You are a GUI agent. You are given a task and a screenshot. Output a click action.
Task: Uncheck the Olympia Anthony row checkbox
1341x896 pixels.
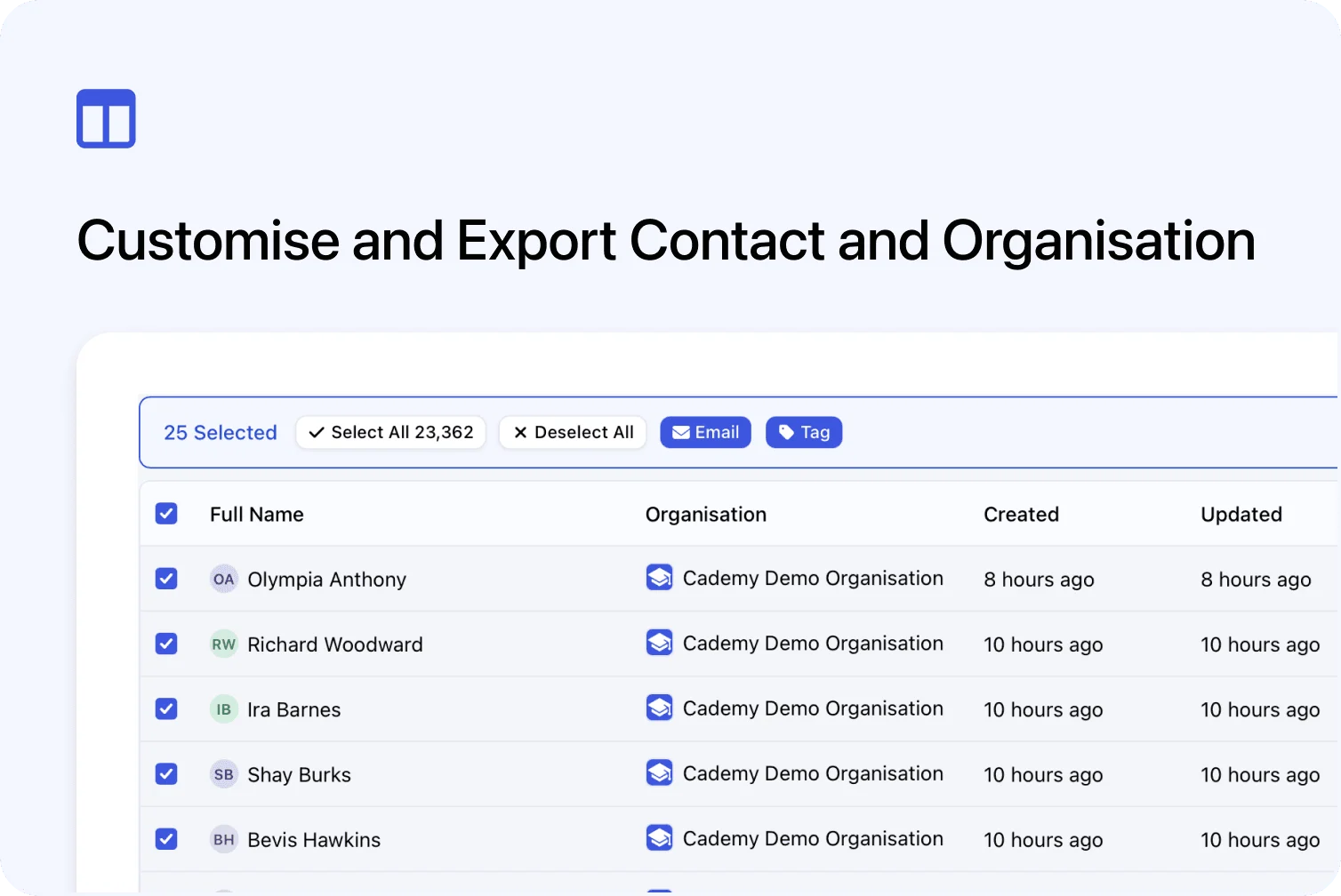point(166,579)
